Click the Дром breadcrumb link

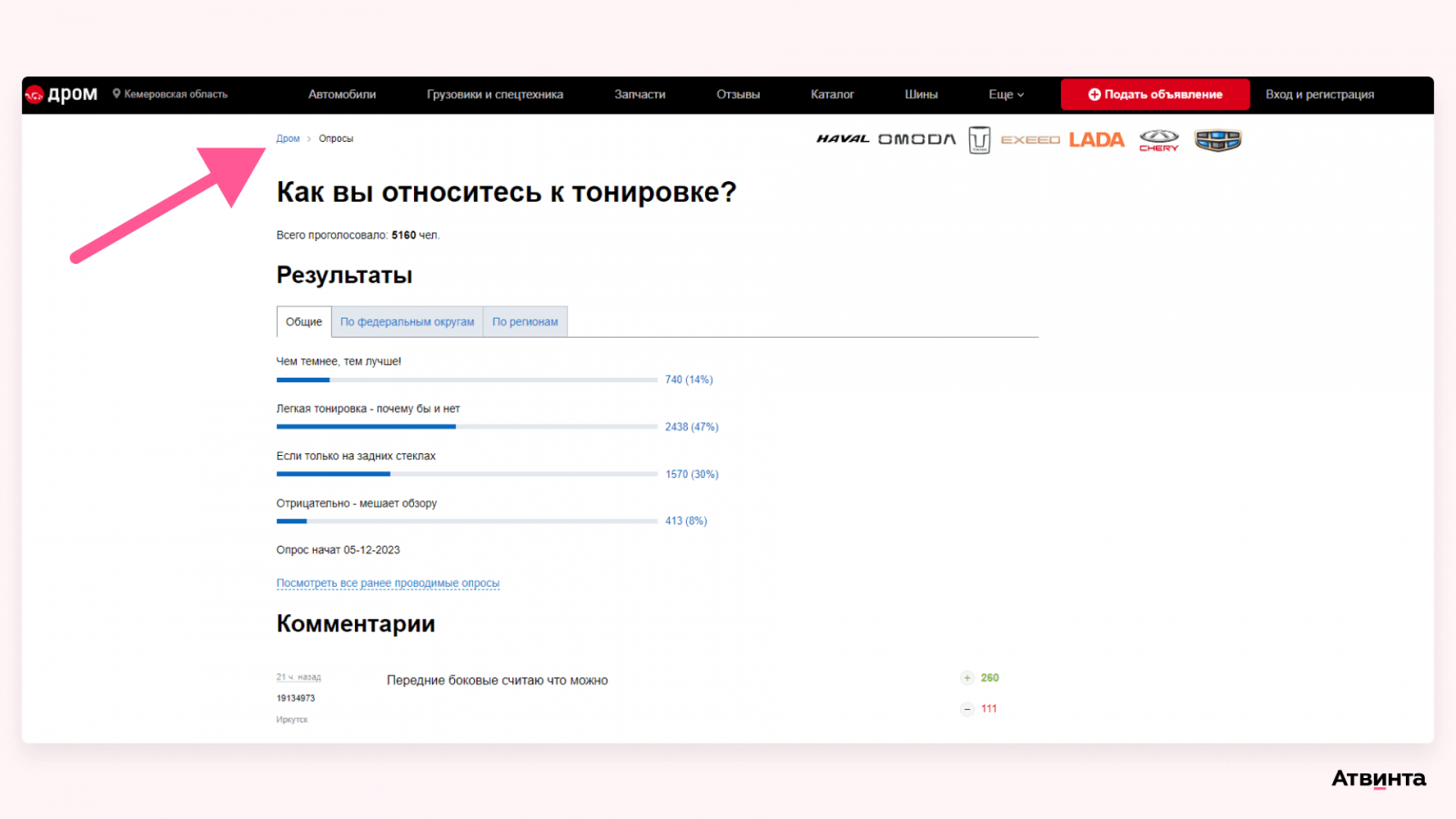point(288,139)
